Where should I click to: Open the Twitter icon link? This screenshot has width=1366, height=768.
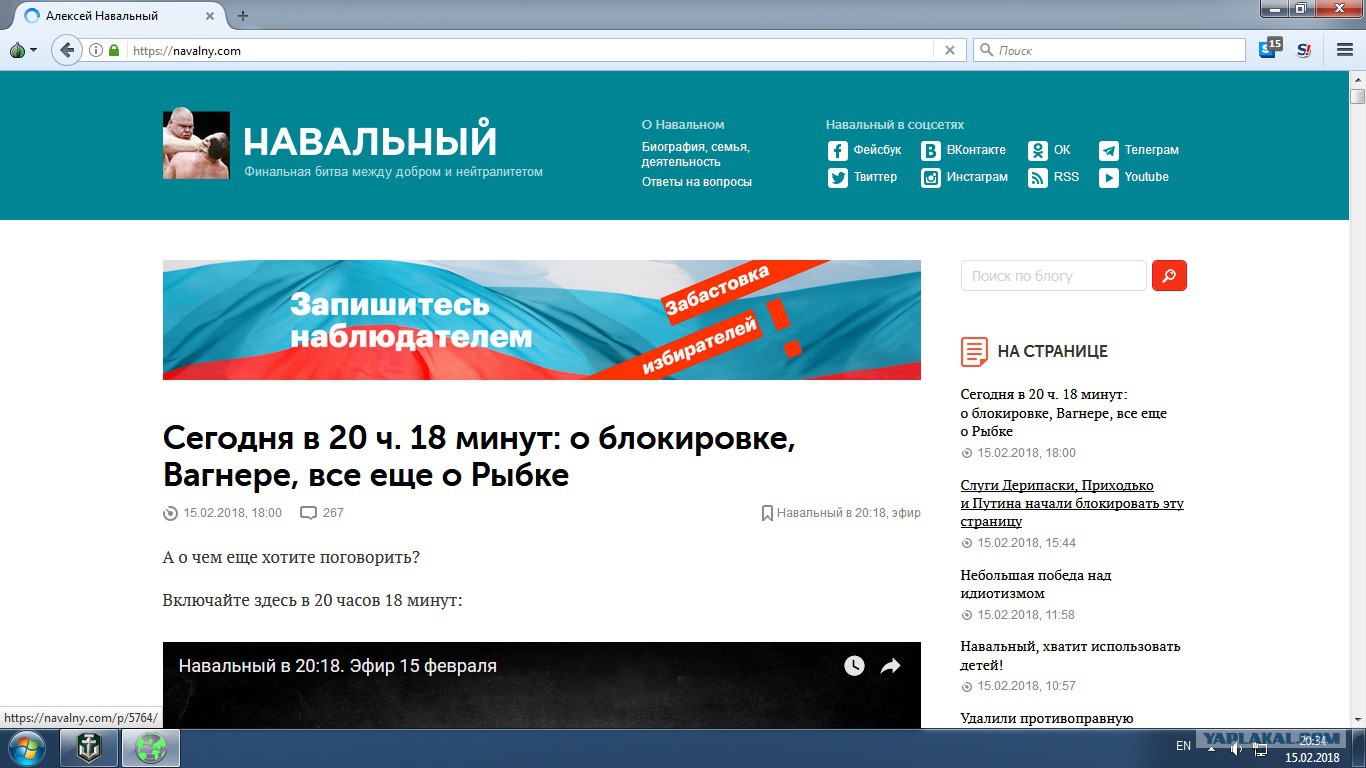(837, 178)
